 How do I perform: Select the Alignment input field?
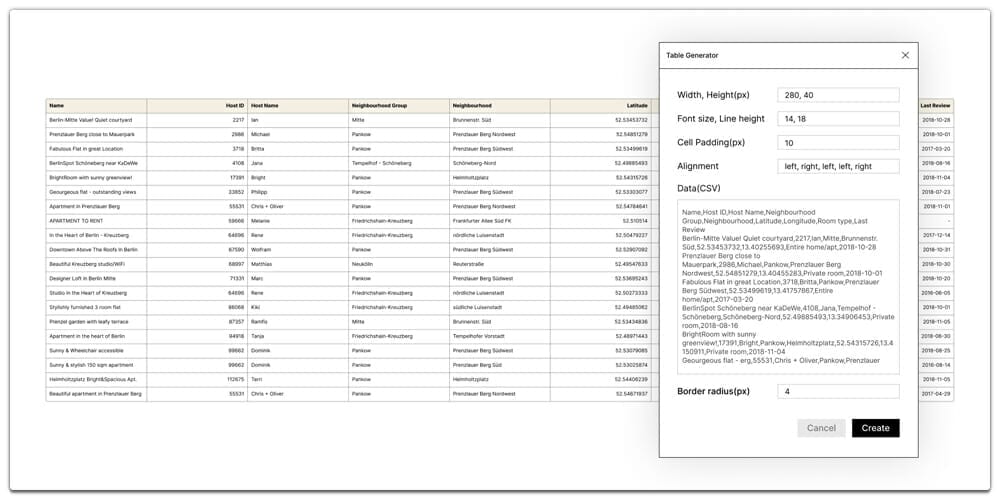coord(838,166)
